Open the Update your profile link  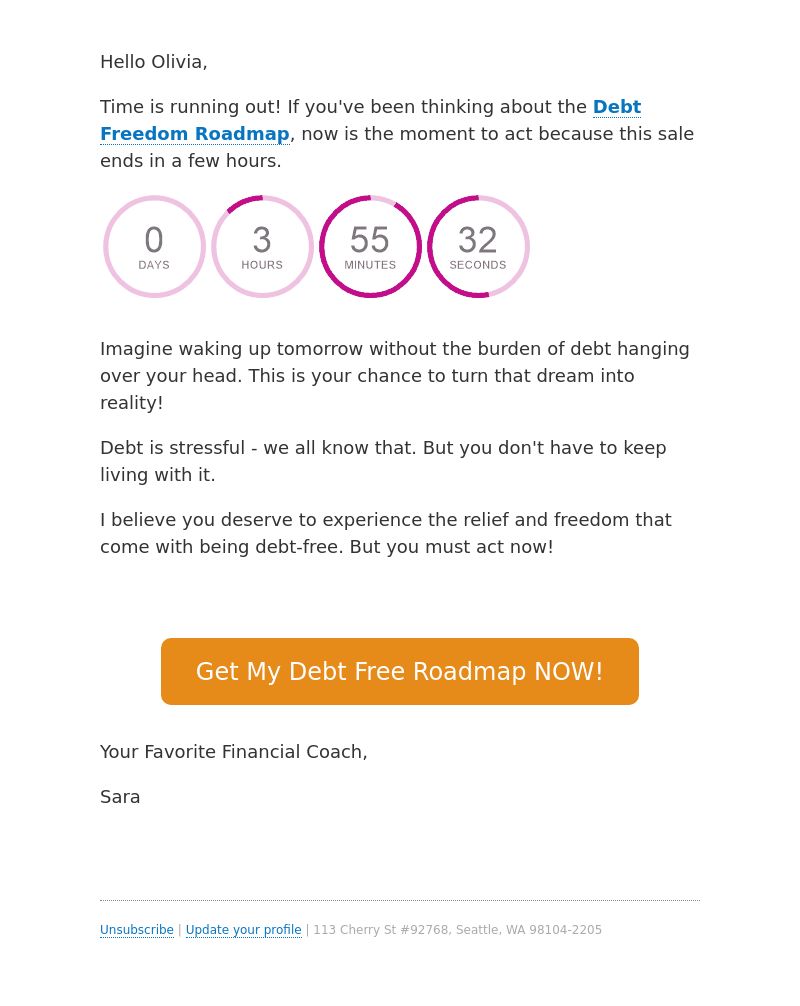243,930
